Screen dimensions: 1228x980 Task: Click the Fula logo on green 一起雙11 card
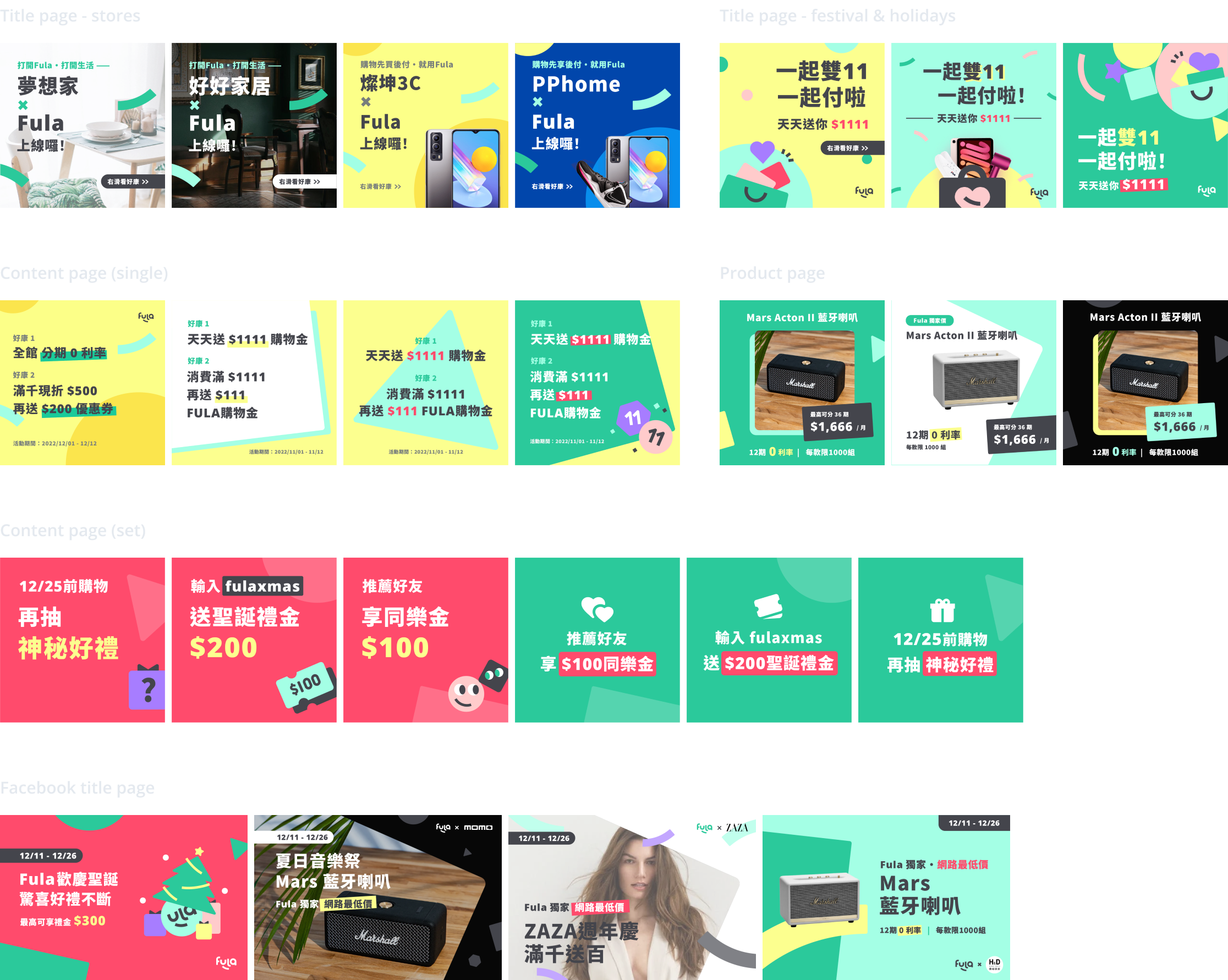click(x=1207, y=191)
